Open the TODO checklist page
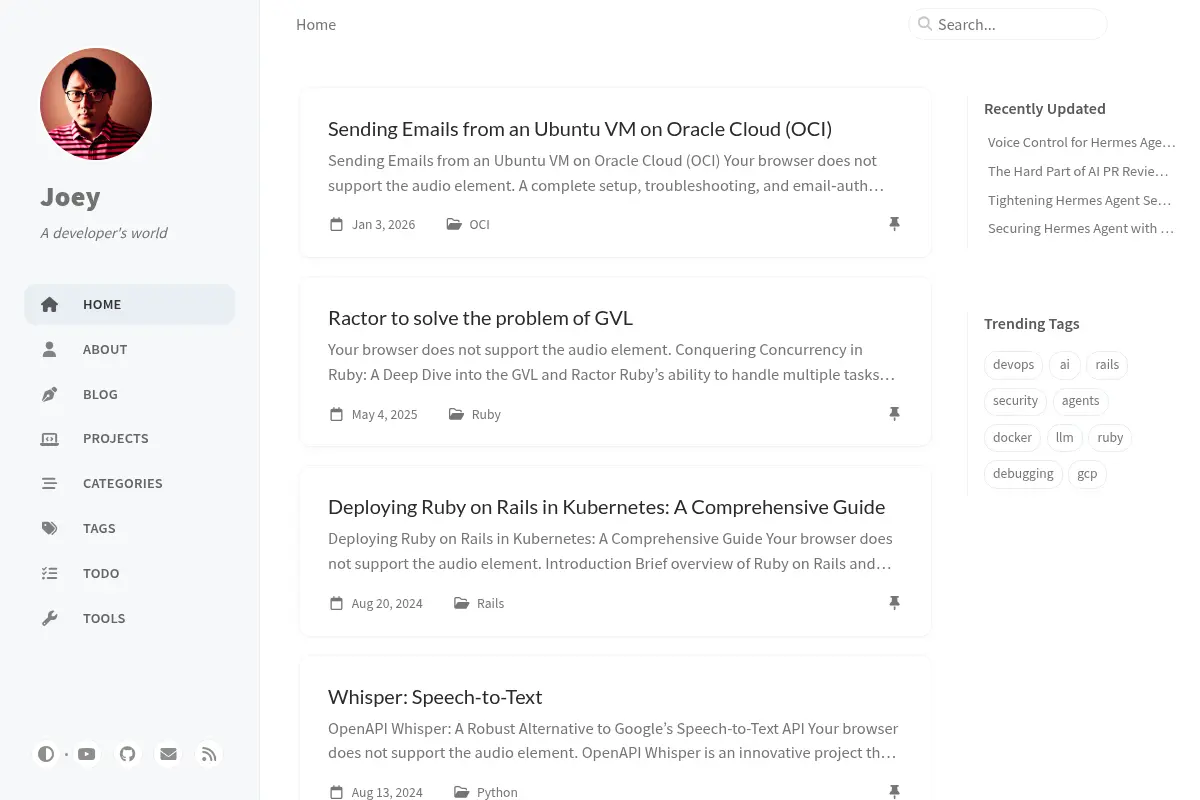This screenshot has height=800, width=1200. (130, 573)
